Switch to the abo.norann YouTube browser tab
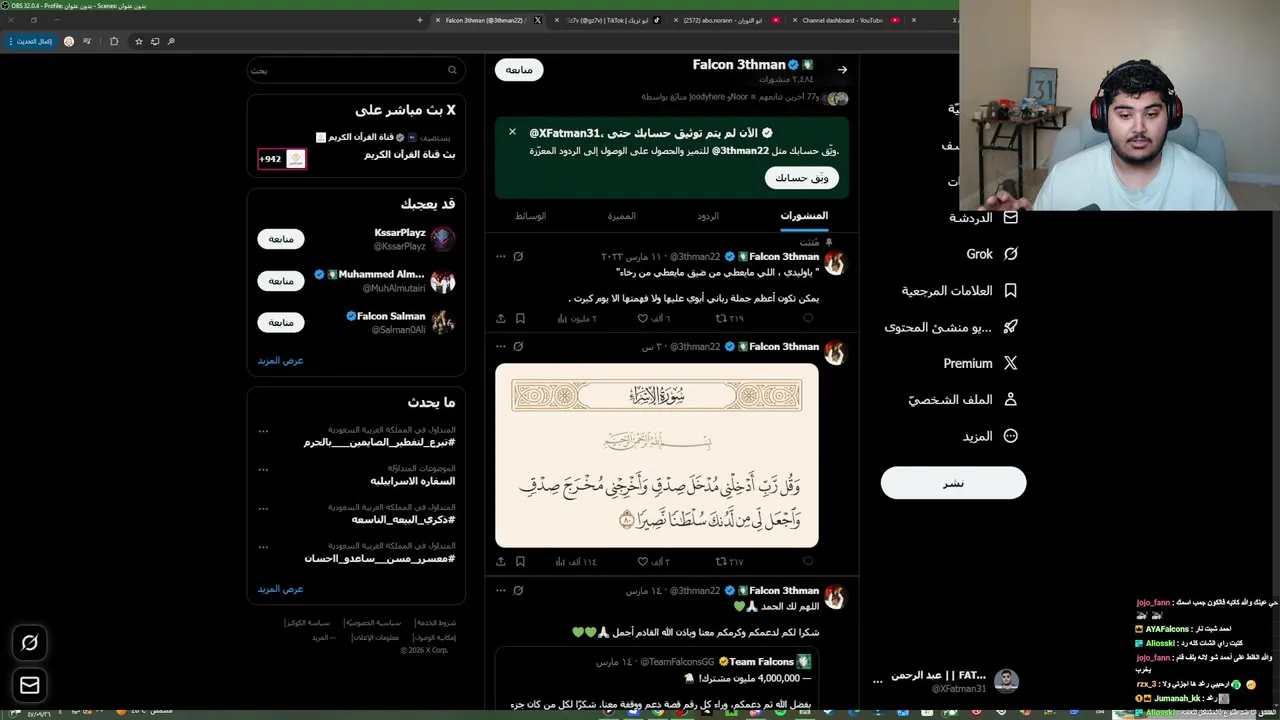 [x=727, y=20]
